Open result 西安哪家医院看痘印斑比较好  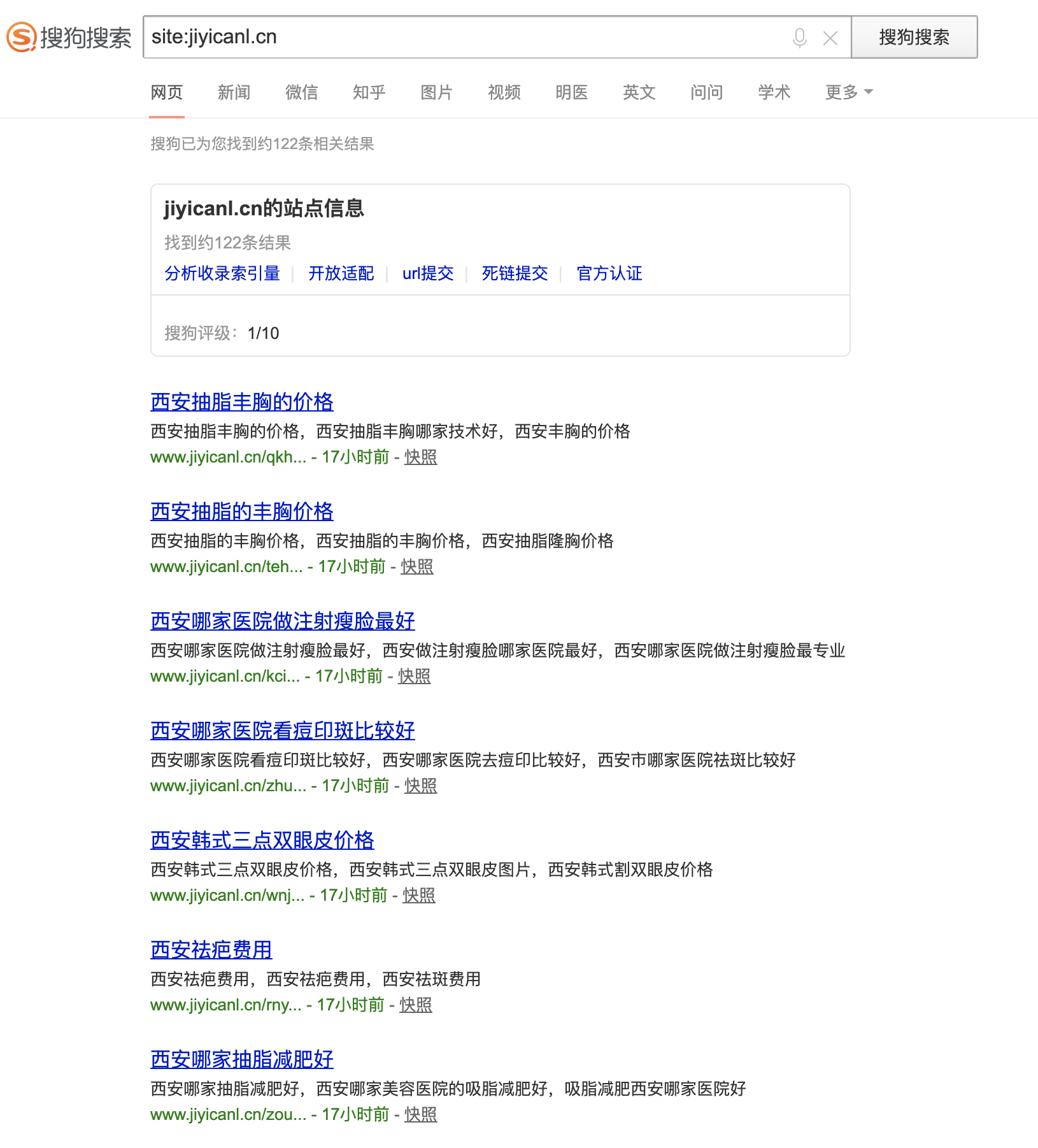point(283,731)
